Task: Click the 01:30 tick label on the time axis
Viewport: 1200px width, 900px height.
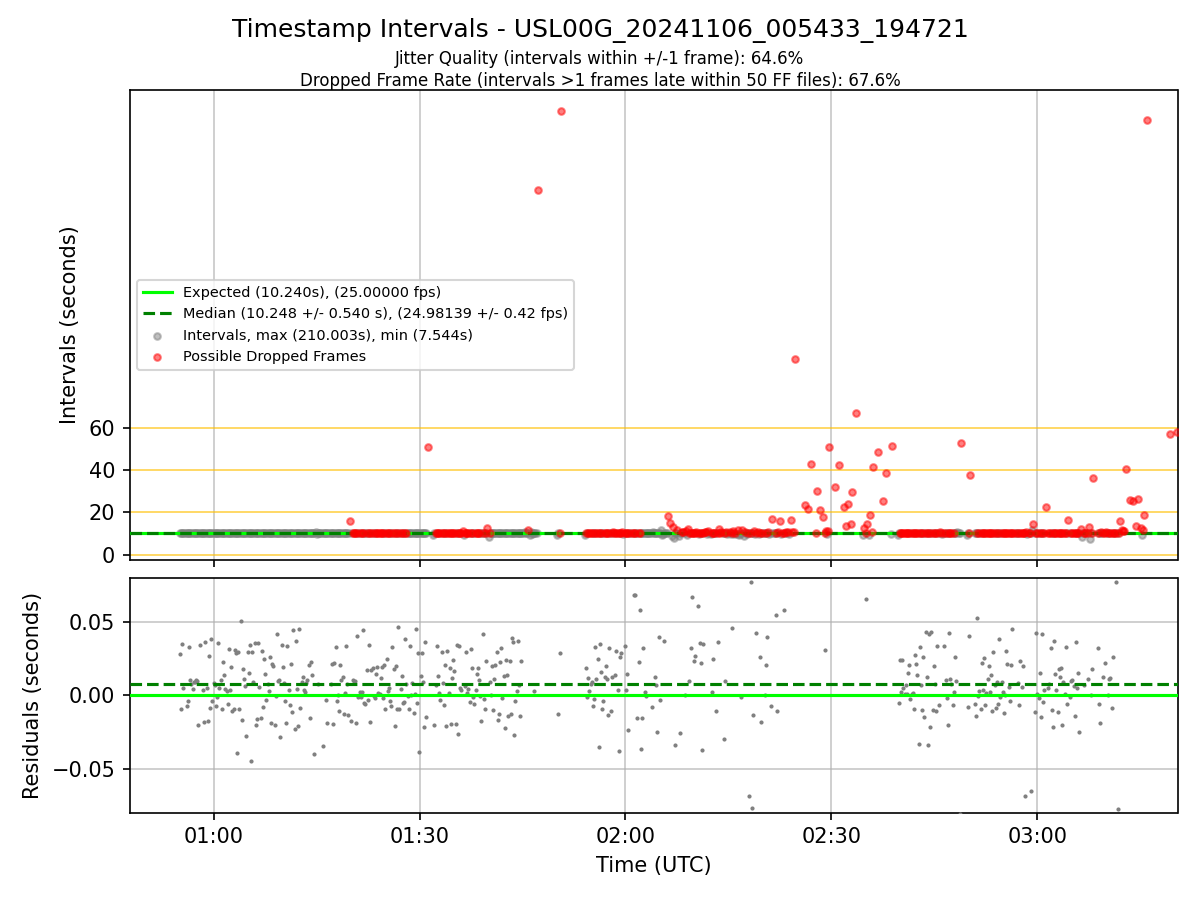Action: (419, 834)
